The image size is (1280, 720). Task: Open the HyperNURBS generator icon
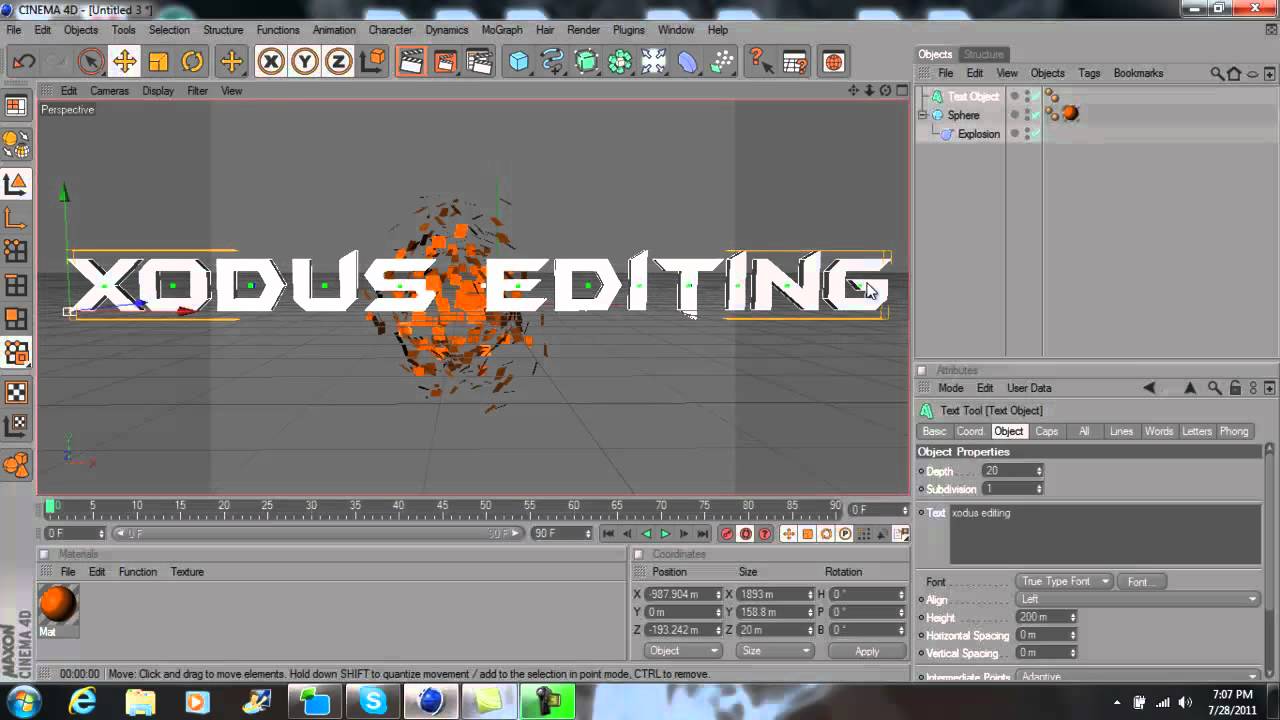[x=586, y=62]
